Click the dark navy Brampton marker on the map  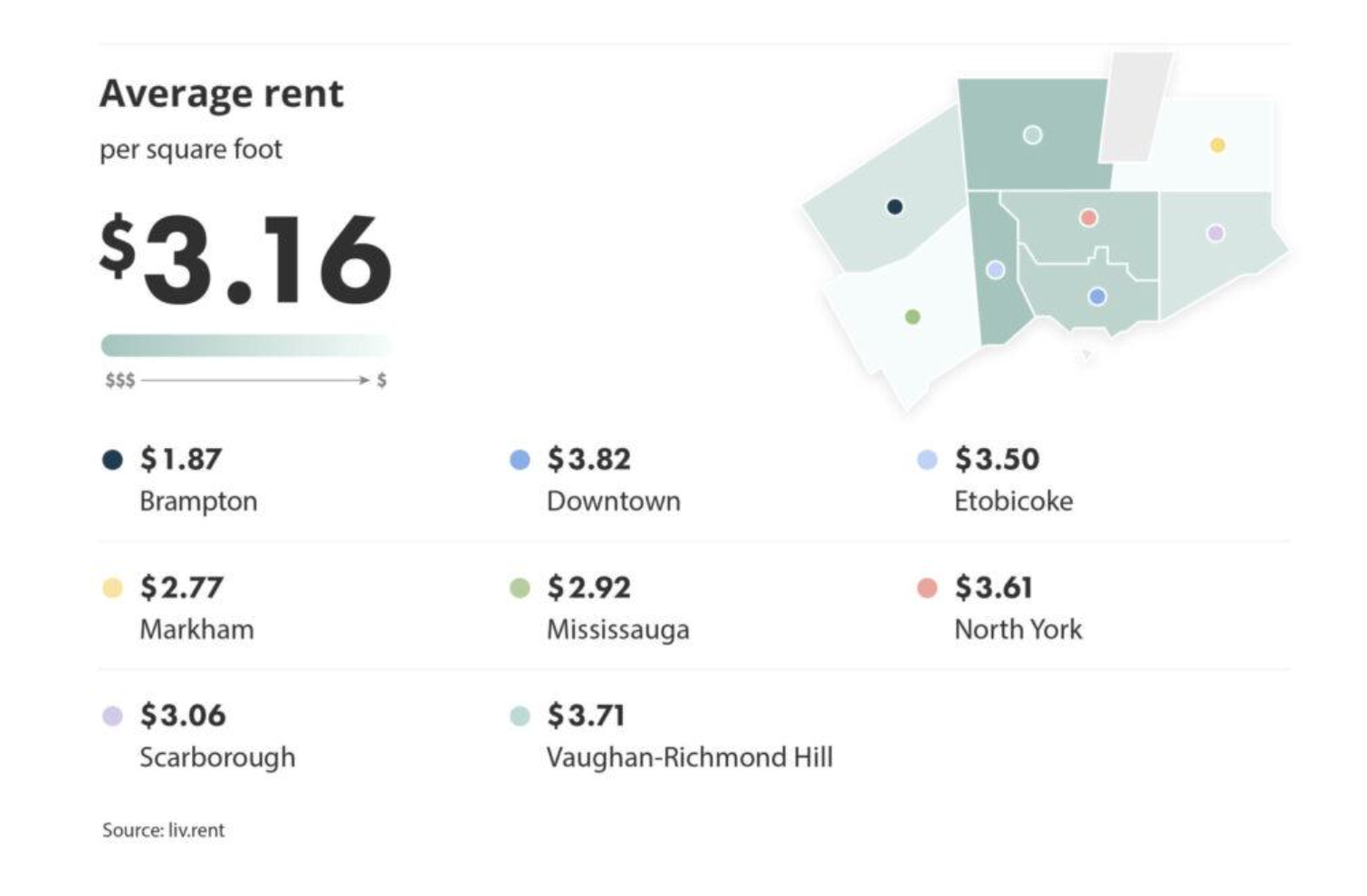[894, 207]
